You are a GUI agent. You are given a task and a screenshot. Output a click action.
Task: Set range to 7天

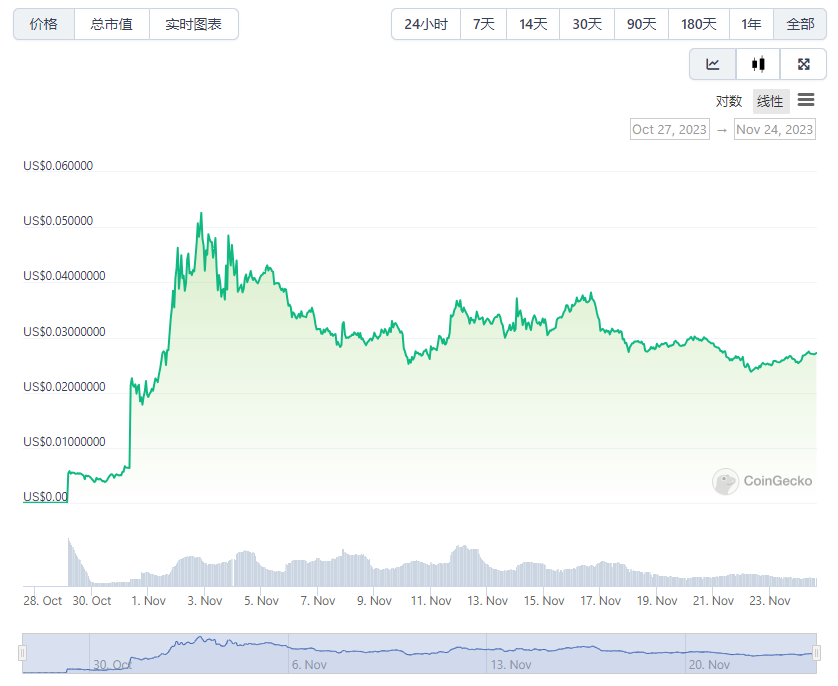[484, 24]
